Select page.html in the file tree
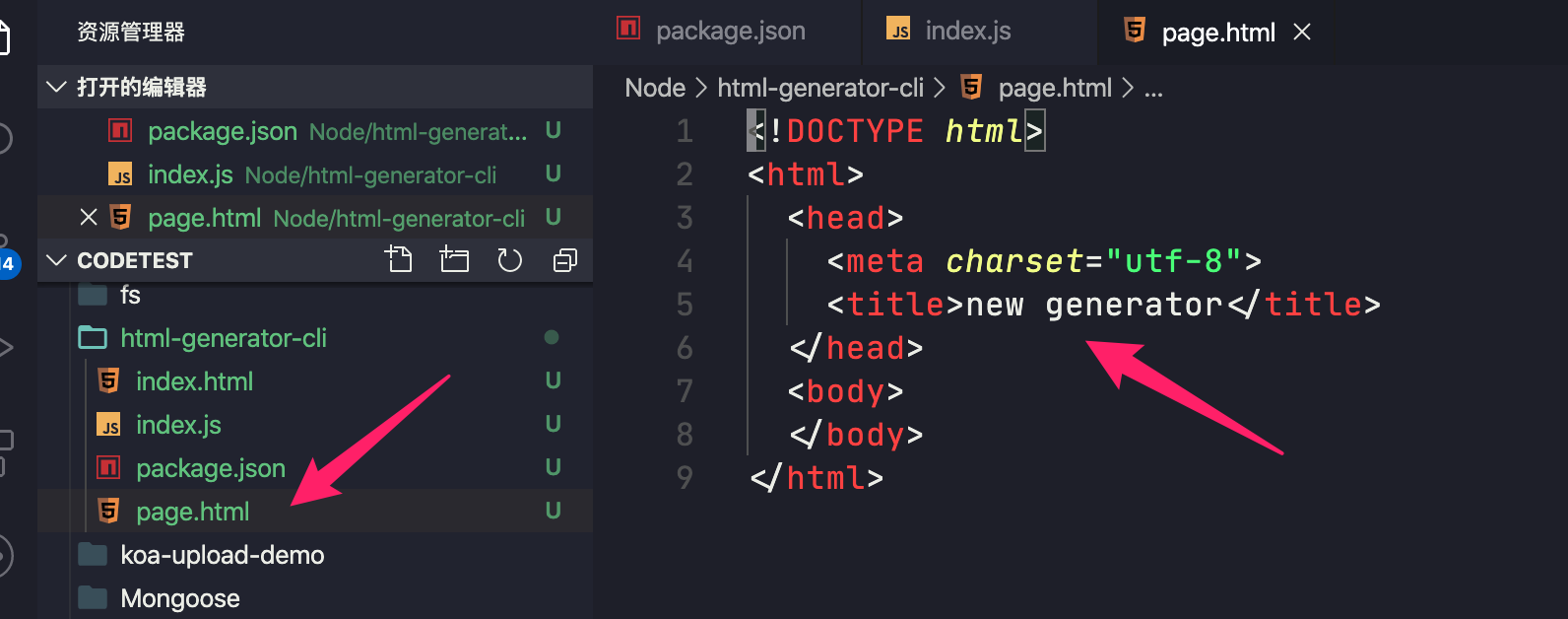Image resolution: width=1568 pixels, height=619 pixels. pyautogui.click(x=315, y=511)
